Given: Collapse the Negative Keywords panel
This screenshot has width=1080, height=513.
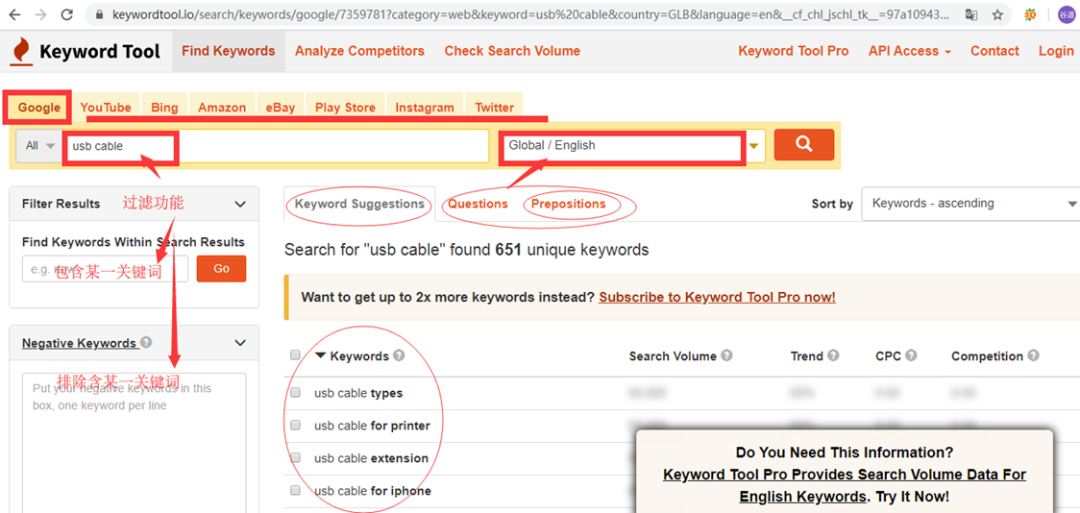Looking at the screenshot, I should [240, 343].
